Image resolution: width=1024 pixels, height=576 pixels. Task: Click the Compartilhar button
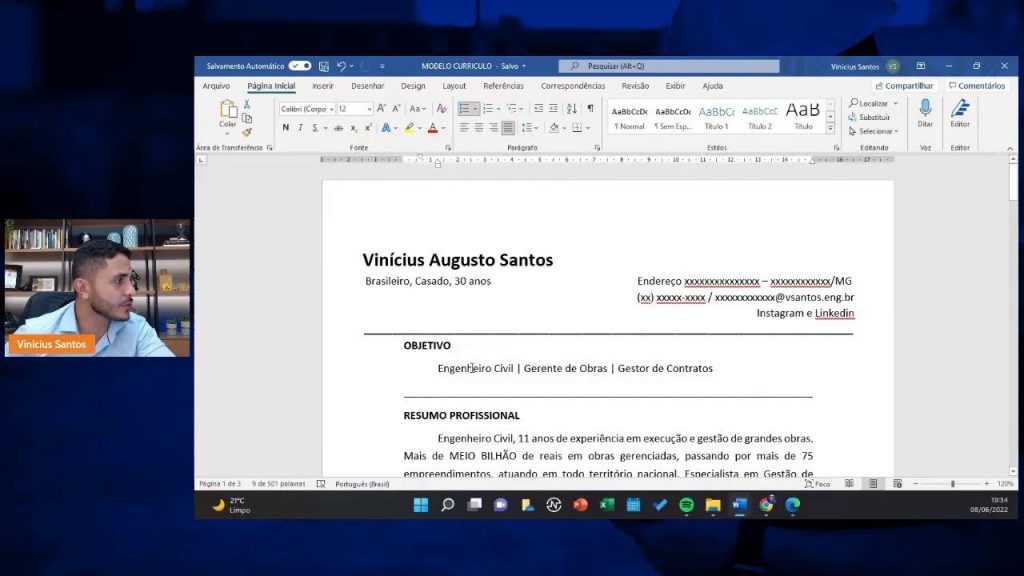[904, 86]
